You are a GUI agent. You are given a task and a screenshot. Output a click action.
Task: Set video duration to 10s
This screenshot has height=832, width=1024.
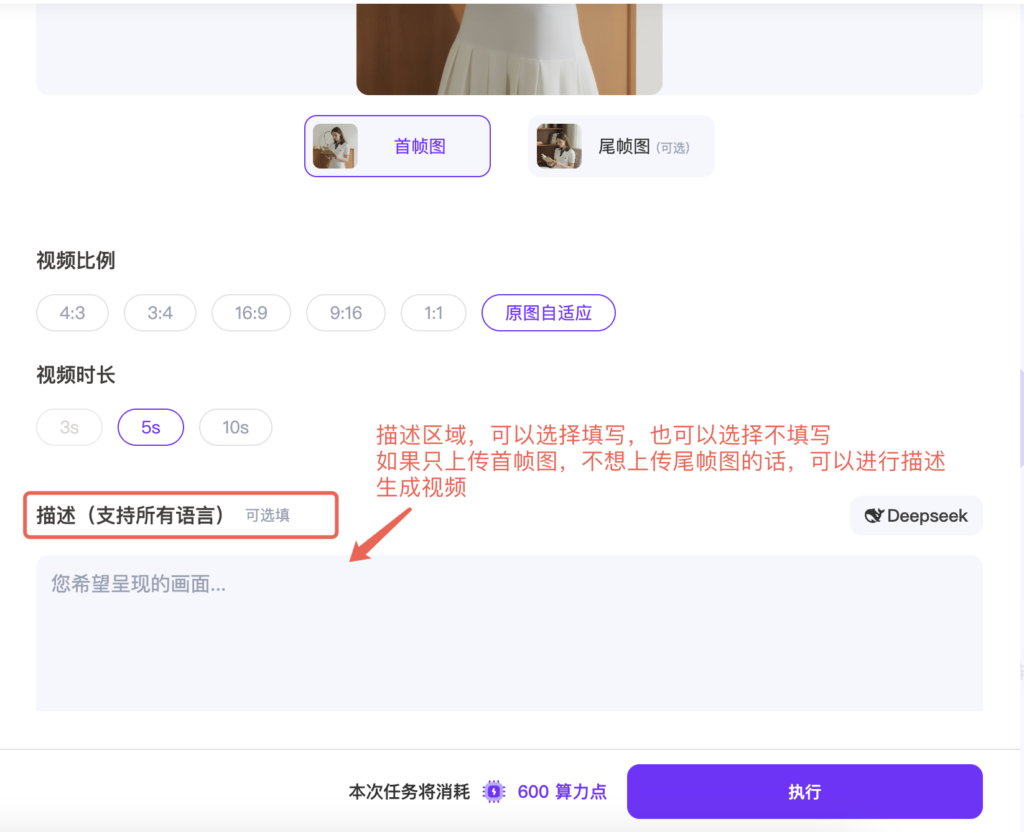click(x=235, y=427)
